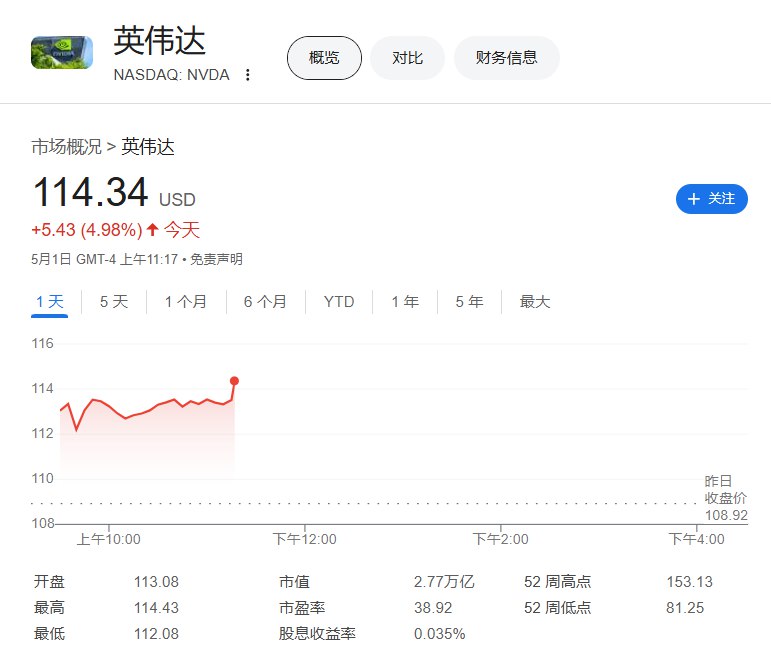Select the YTD chart range

(339, 301)
